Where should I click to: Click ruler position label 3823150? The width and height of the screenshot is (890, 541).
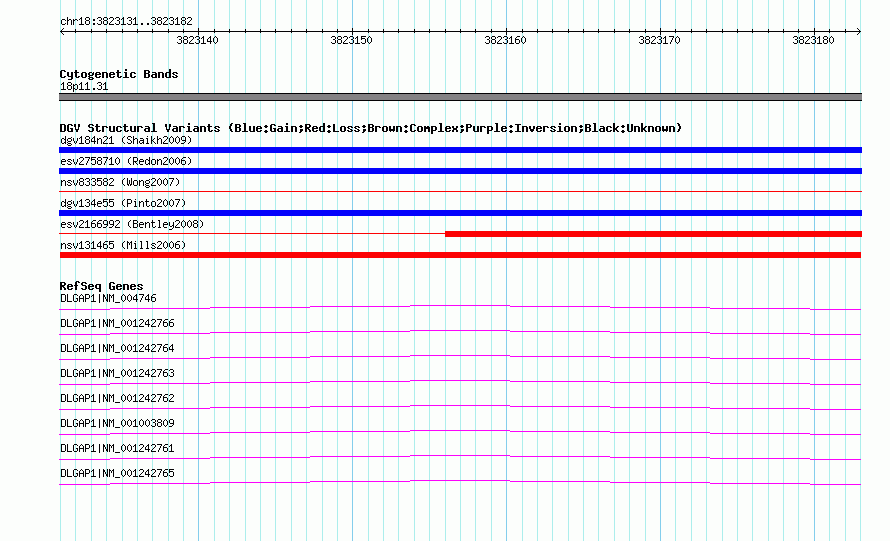click(351, 40)
